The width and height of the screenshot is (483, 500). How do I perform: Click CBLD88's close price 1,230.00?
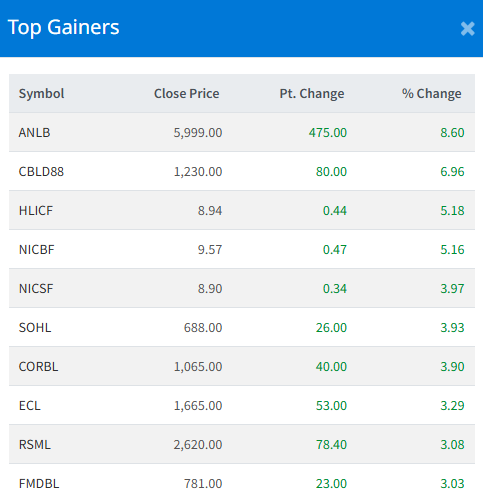pos(198,172)
